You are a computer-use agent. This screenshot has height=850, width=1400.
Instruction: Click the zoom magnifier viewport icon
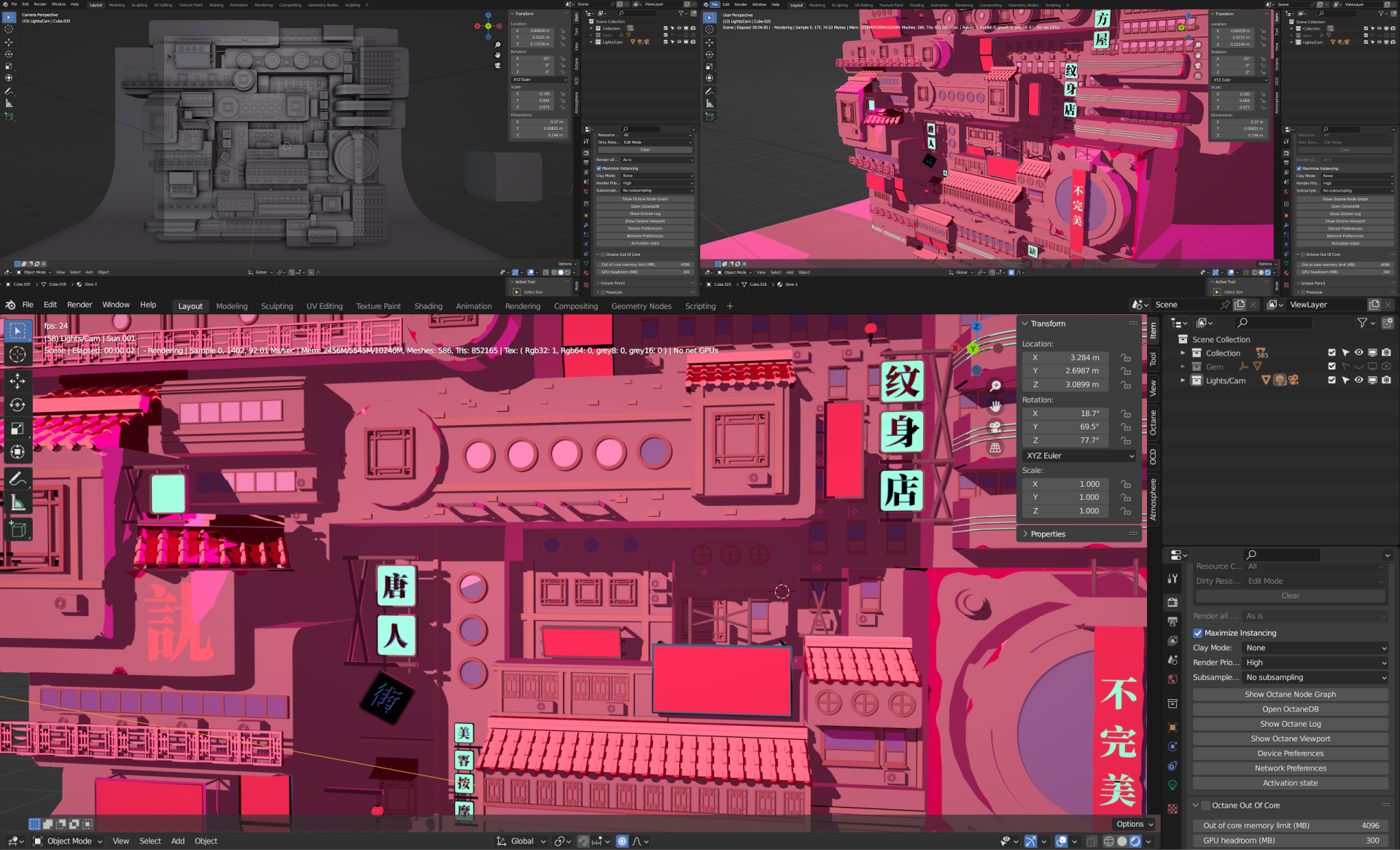coord(995,386)
